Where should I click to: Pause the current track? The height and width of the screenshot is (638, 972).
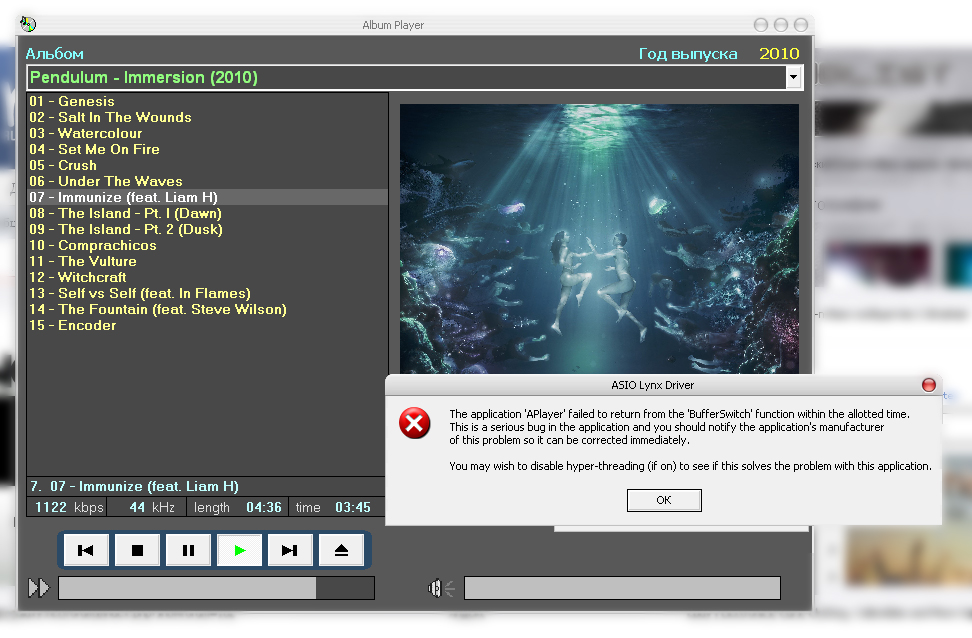coord(188,550)
